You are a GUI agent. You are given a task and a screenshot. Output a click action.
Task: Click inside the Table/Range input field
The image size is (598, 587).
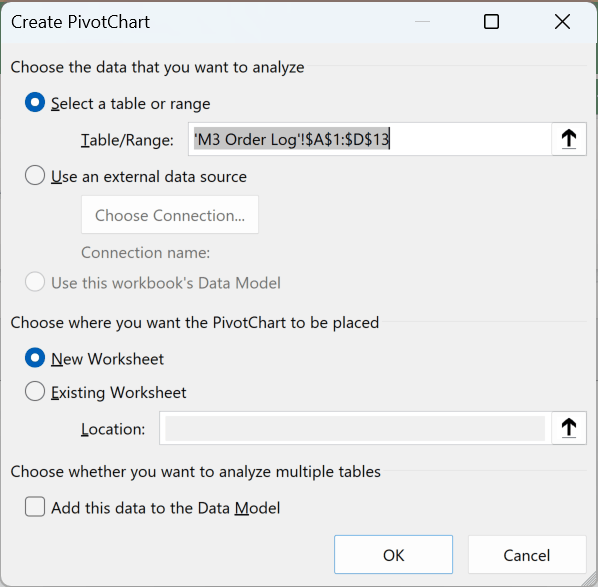tap(370, 139)
